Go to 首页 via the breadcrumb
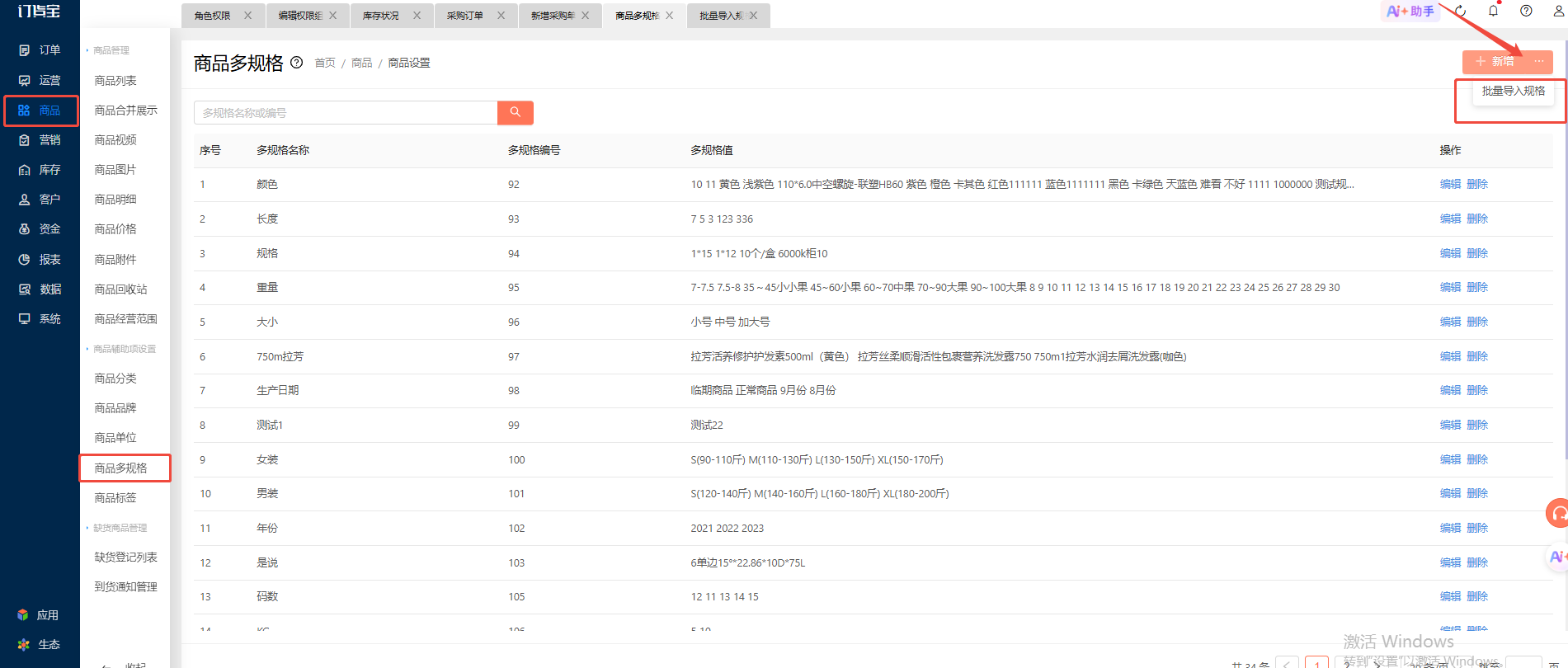 point(325,63)
